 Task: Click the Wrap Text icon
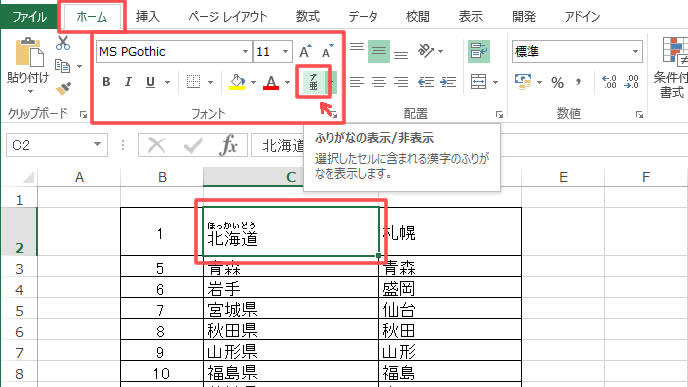(479, 51)
